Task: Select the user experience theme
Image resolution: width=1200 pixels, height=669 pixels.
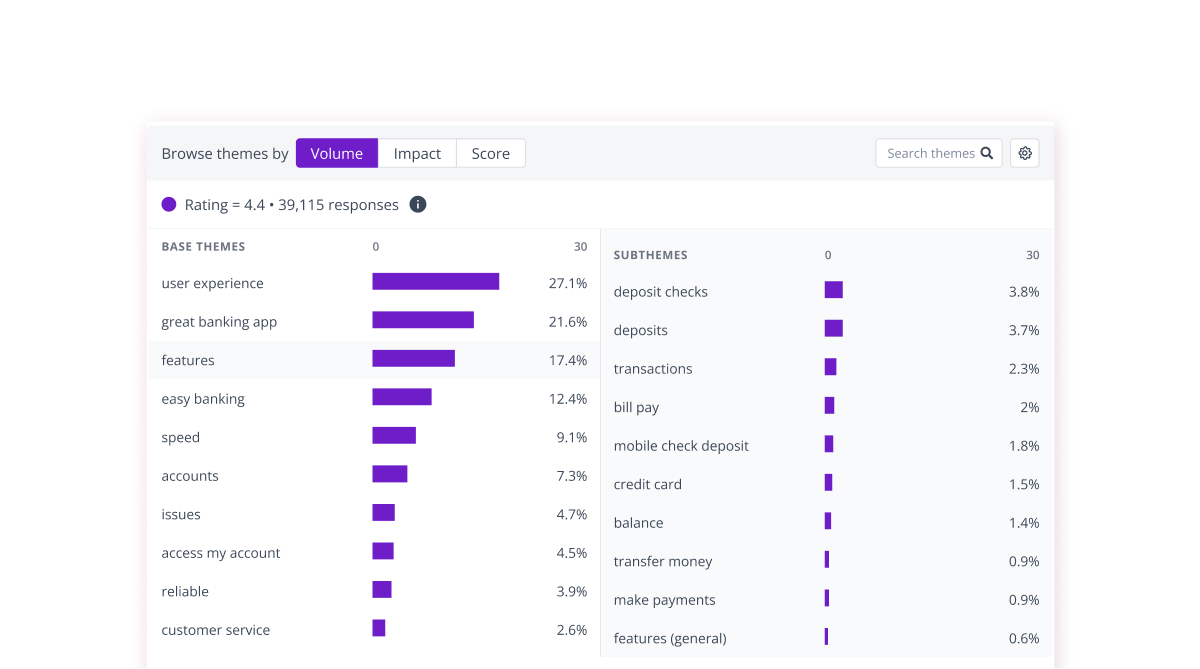Action: (x=213, y=283)
